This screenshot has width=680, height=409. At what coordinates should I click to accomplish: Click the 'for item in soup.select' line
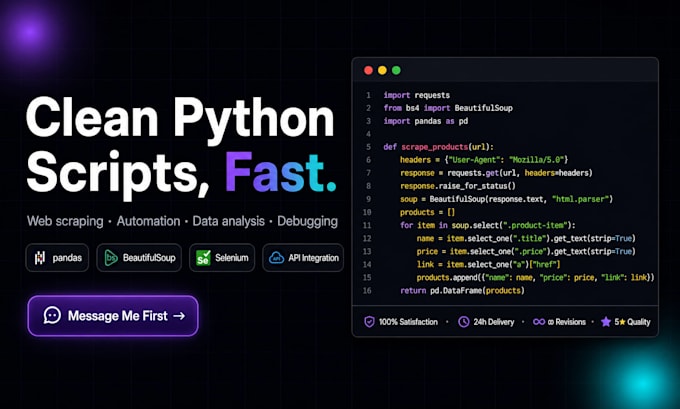point(487,225)
